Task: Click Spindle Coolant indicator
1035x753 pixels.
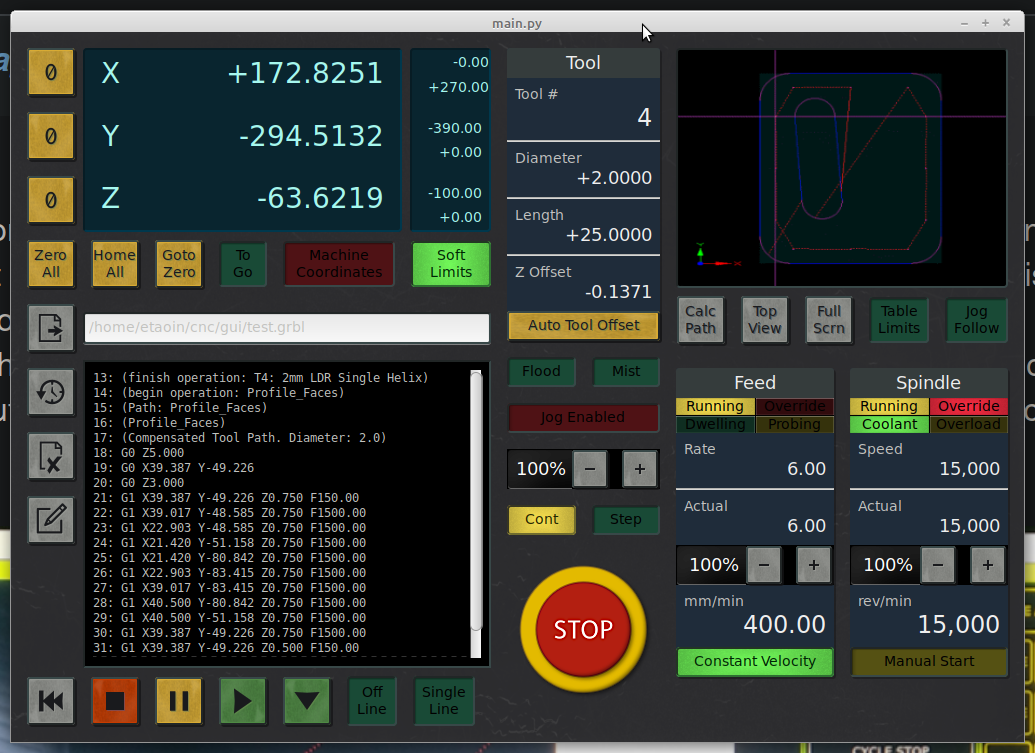Action: point(889,424)
